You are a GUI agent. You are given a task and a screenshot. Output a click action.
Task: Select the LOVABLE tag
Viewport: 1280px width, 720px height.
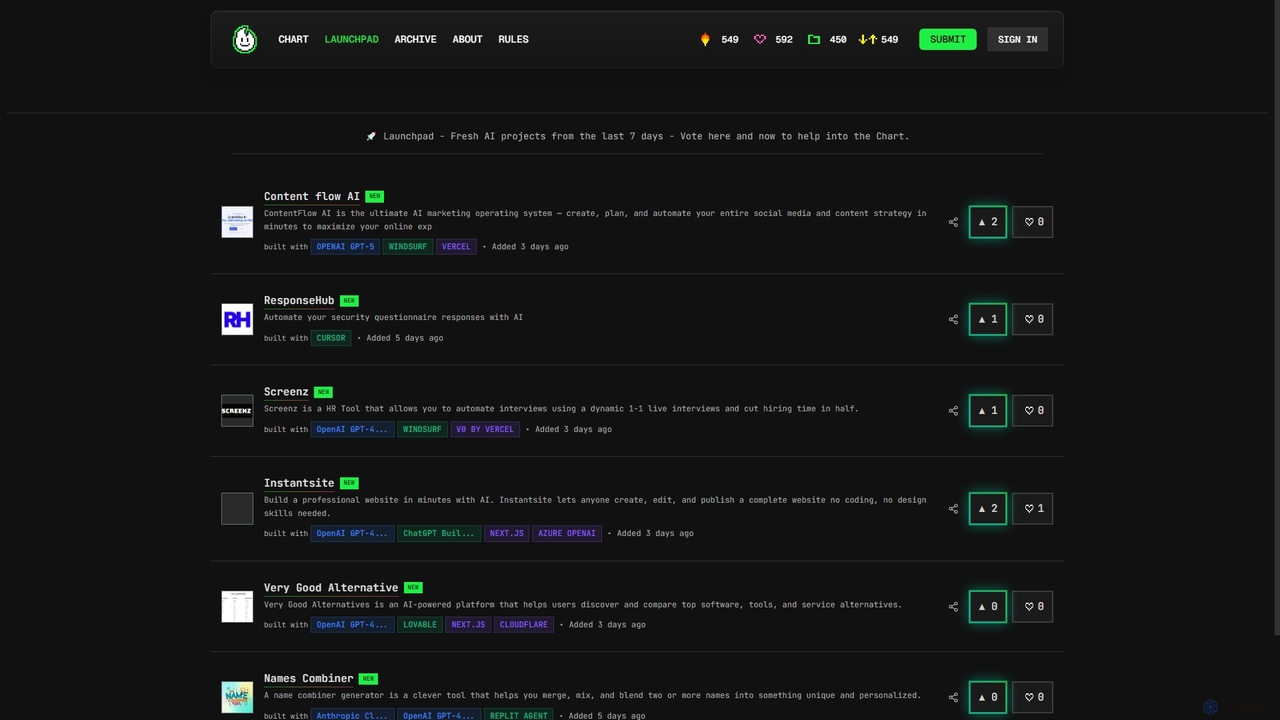(x=420, y=624)
